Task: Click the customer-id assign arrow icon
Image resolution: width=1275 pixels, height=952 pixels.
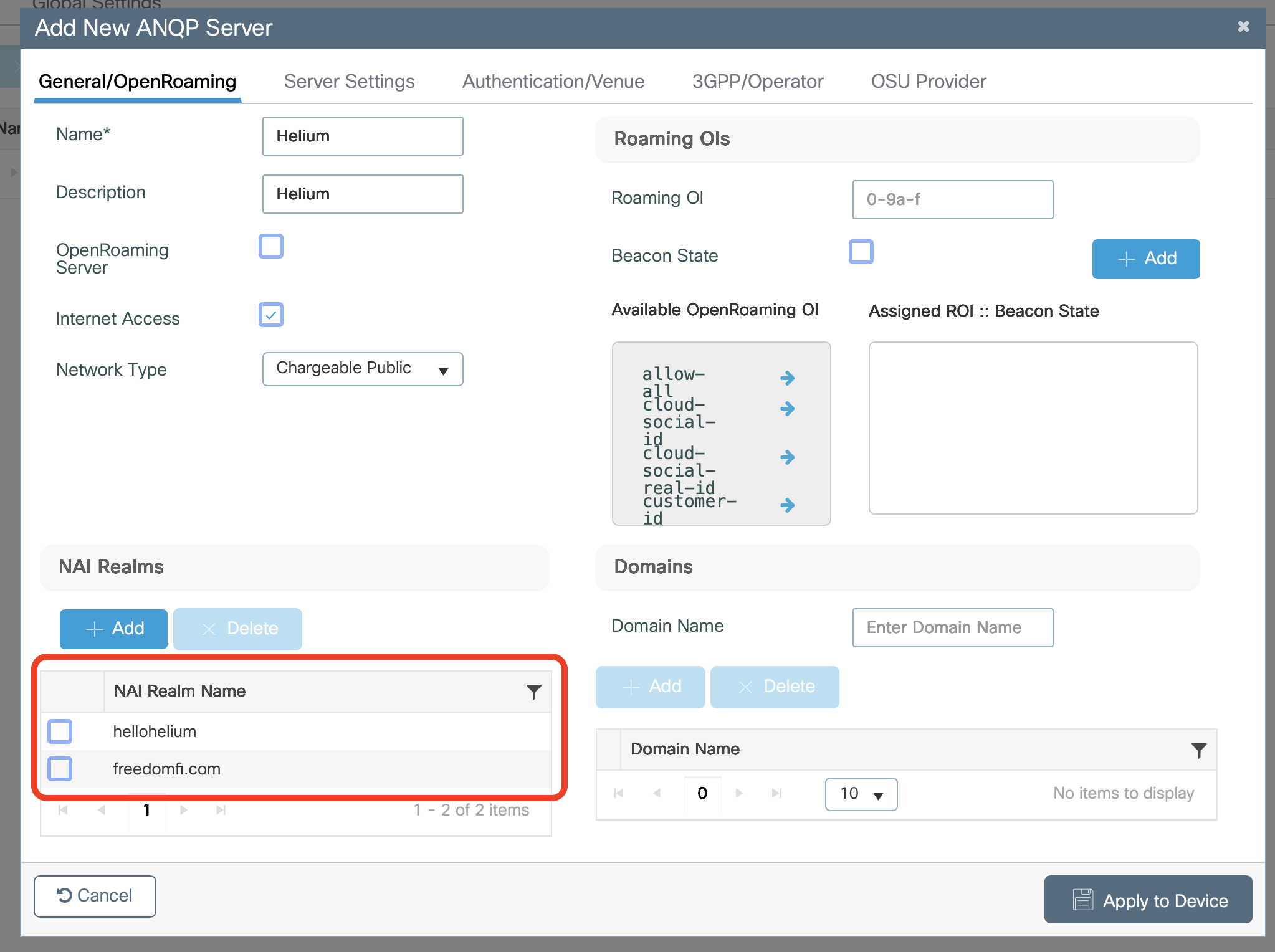Action: pyautogui.click(x=787, y=505)
